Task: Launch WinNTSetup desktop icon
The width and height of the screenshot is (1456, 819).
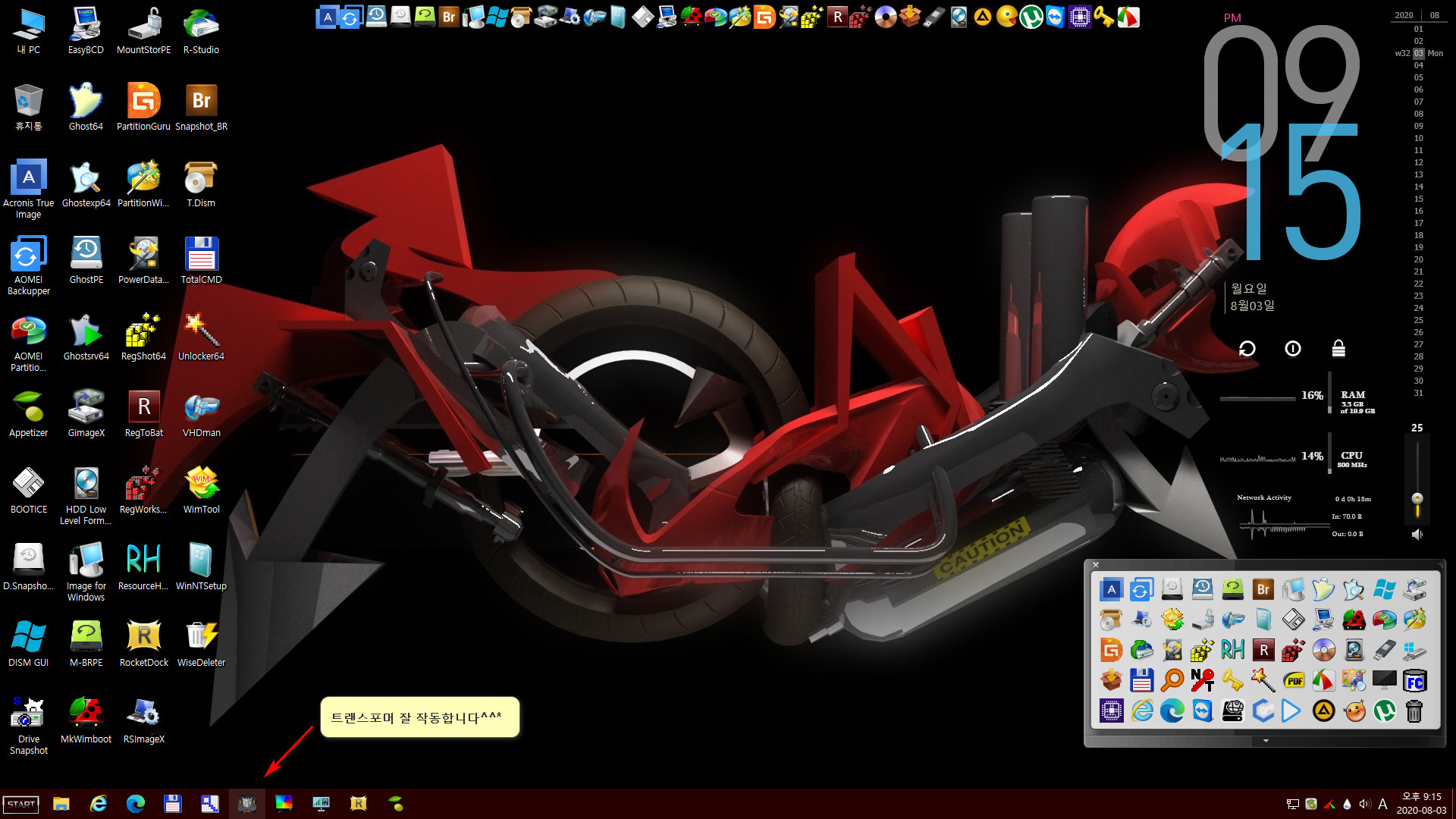Action: (x=201, y=567)
